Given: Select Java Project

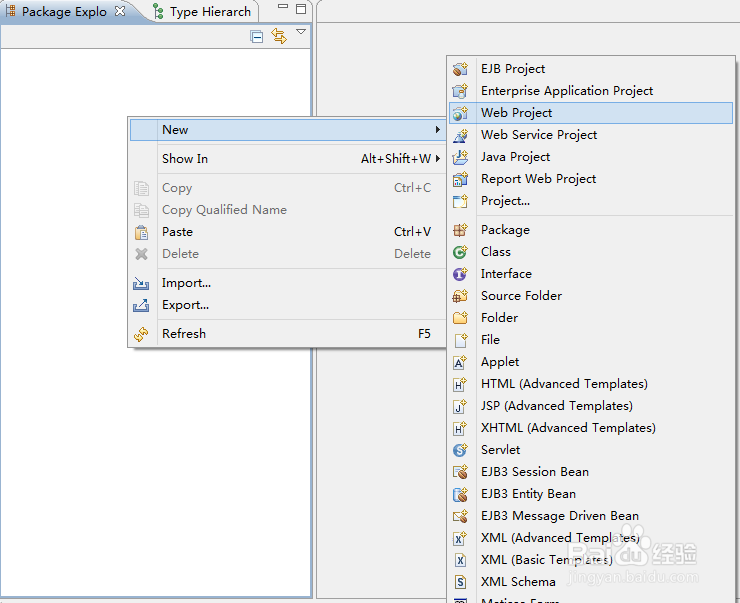Looking at the screenshot, I should coord(591,157).
